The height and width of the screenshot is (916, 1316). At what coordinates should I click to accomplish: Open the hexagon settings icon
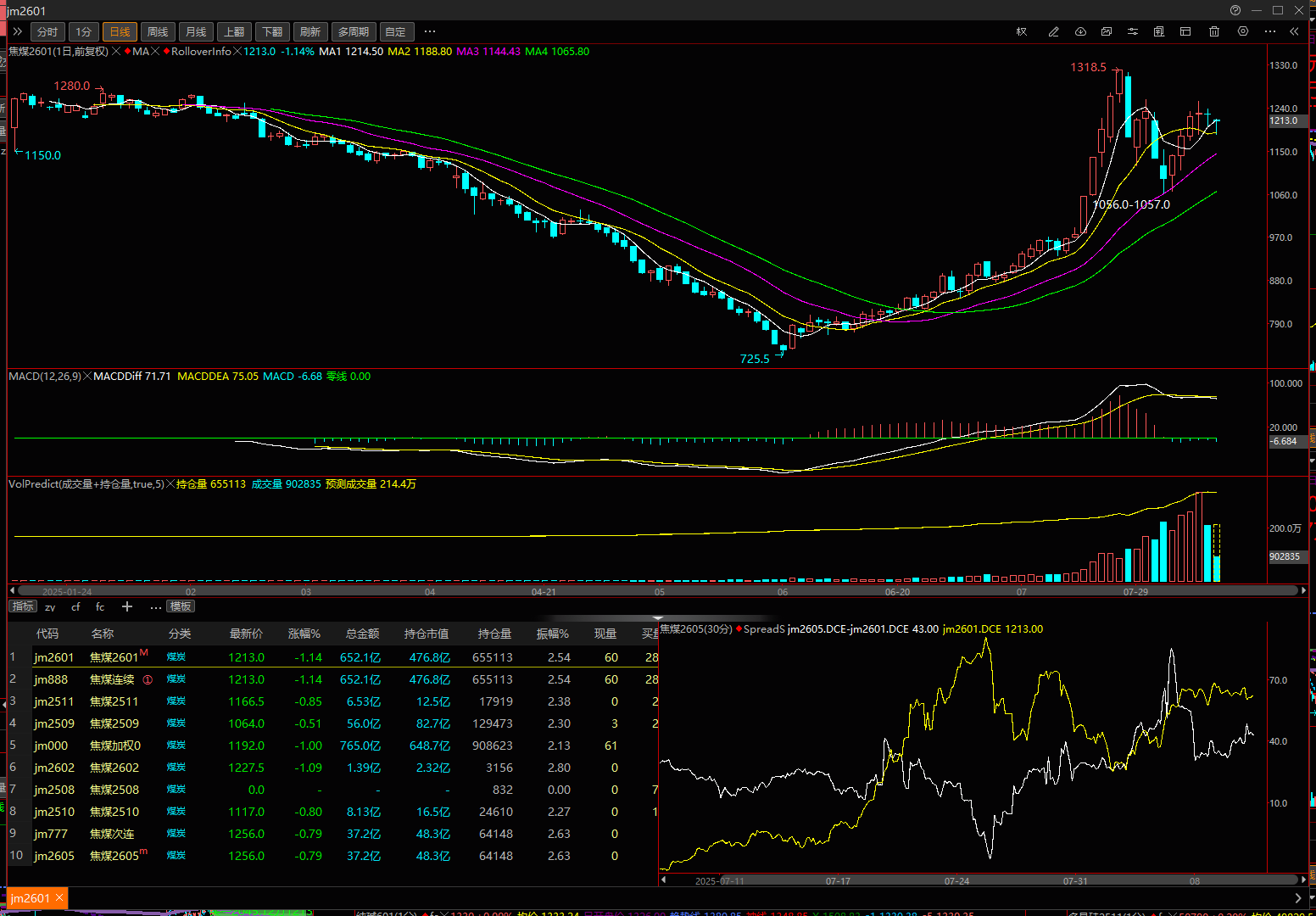pos(1242,31)
